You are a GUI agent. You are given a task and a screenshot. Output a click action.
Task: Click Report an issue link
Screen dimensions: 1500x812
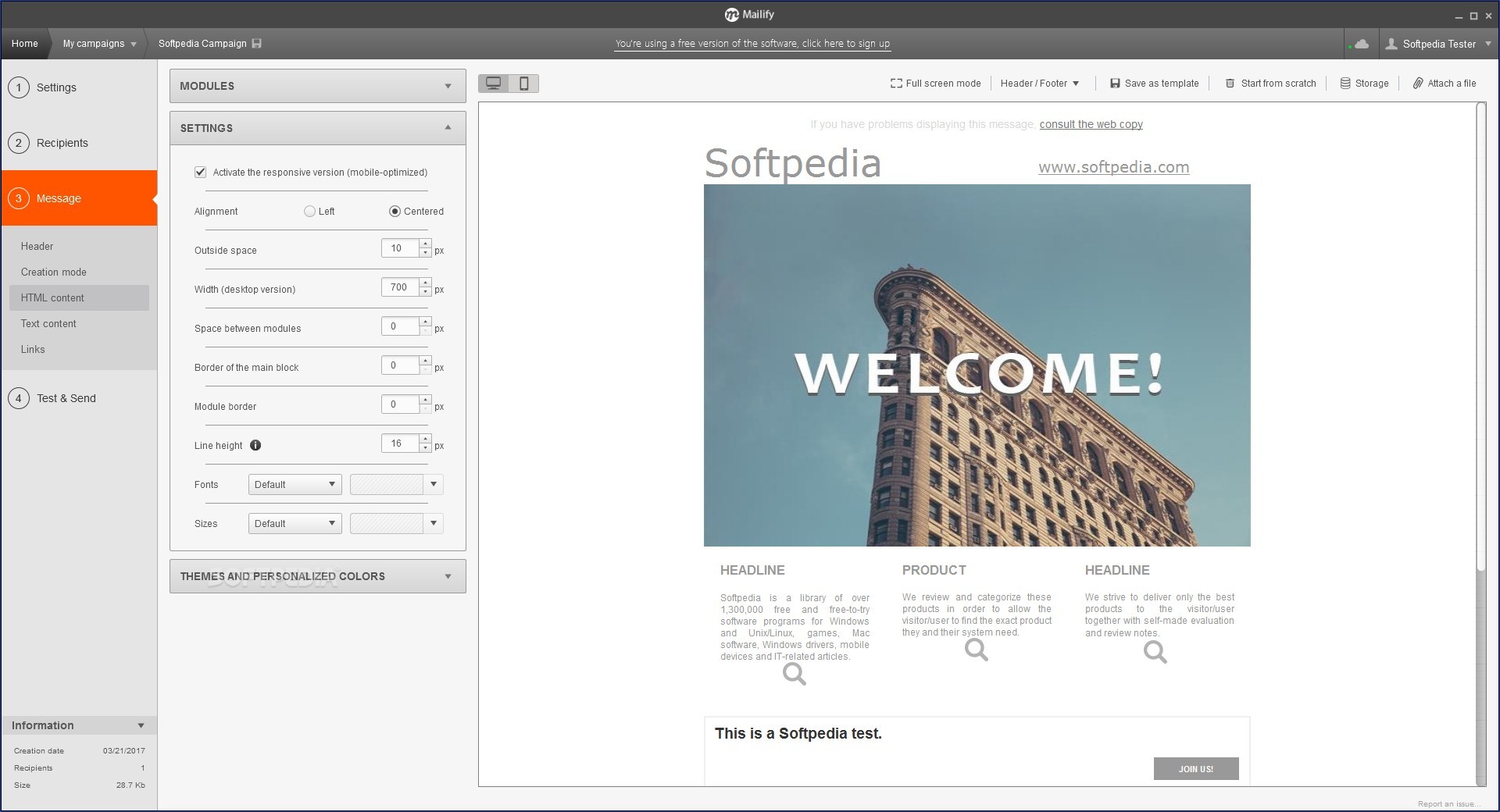point(1448,803)
